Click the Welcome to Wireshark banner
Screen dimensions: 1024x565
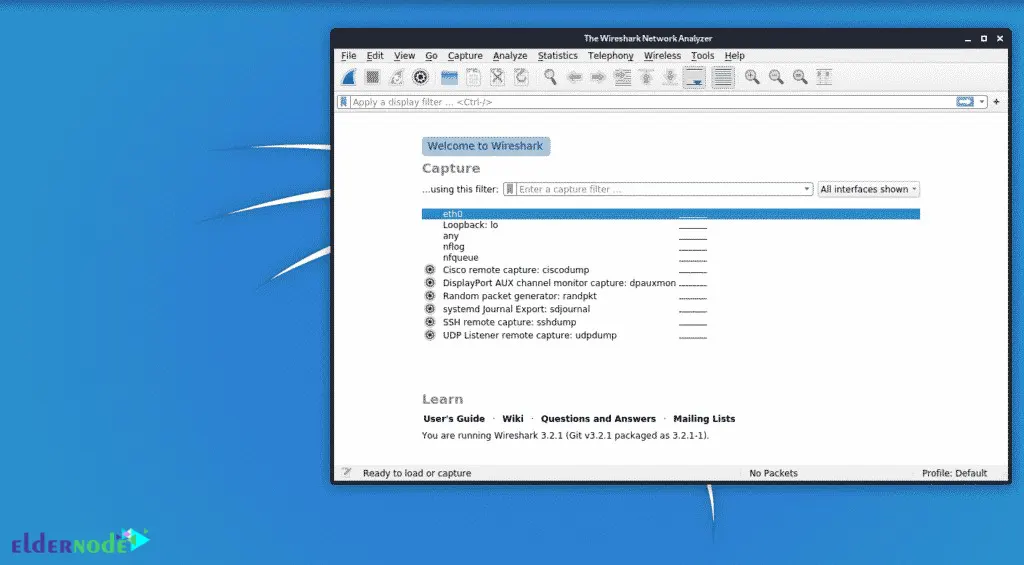[x=486, y=146]
